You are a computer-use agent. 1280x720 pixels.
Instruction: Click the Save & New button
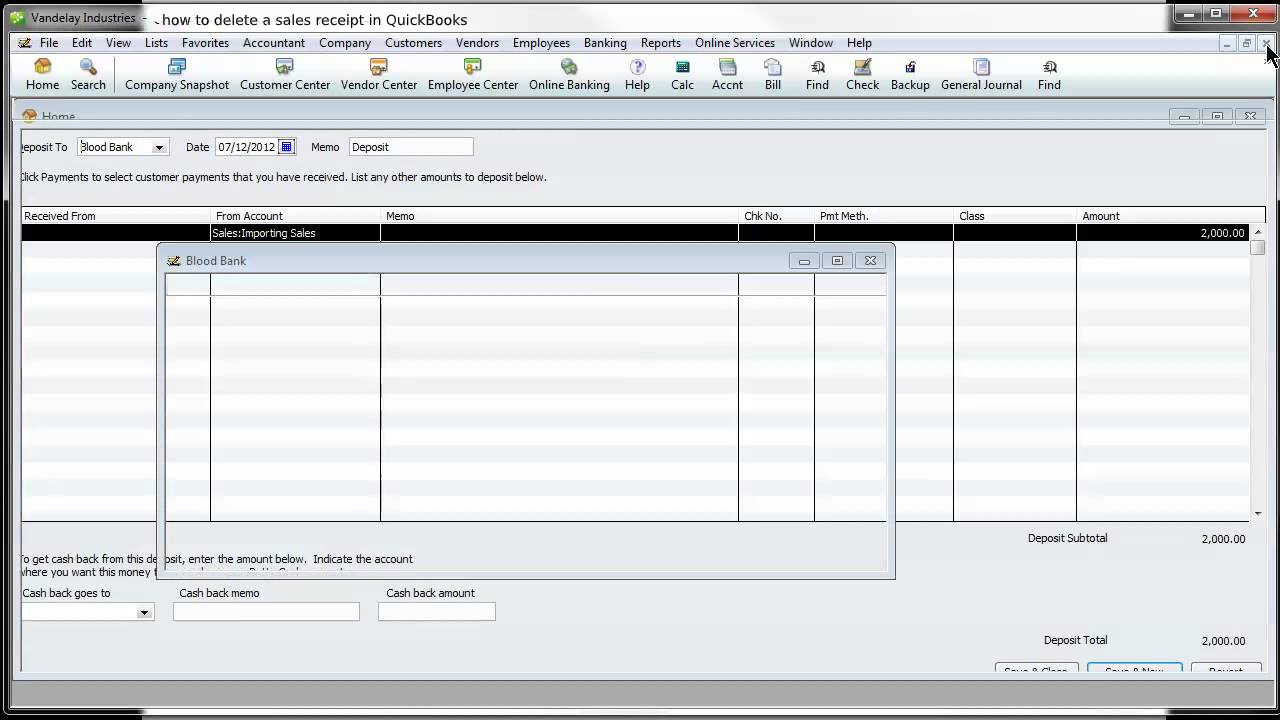[x=1134, y=669]
